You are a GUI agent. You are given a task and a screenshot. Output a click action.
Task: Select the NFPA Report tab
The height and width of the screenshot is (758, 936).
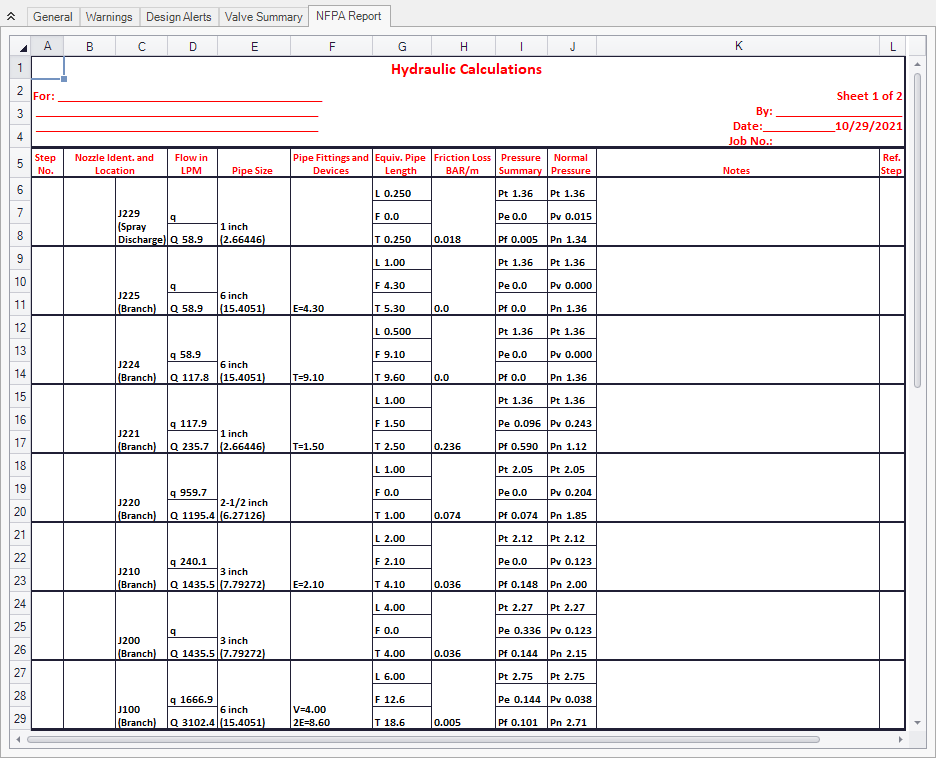pyautogui.click(x=350, y=17)
